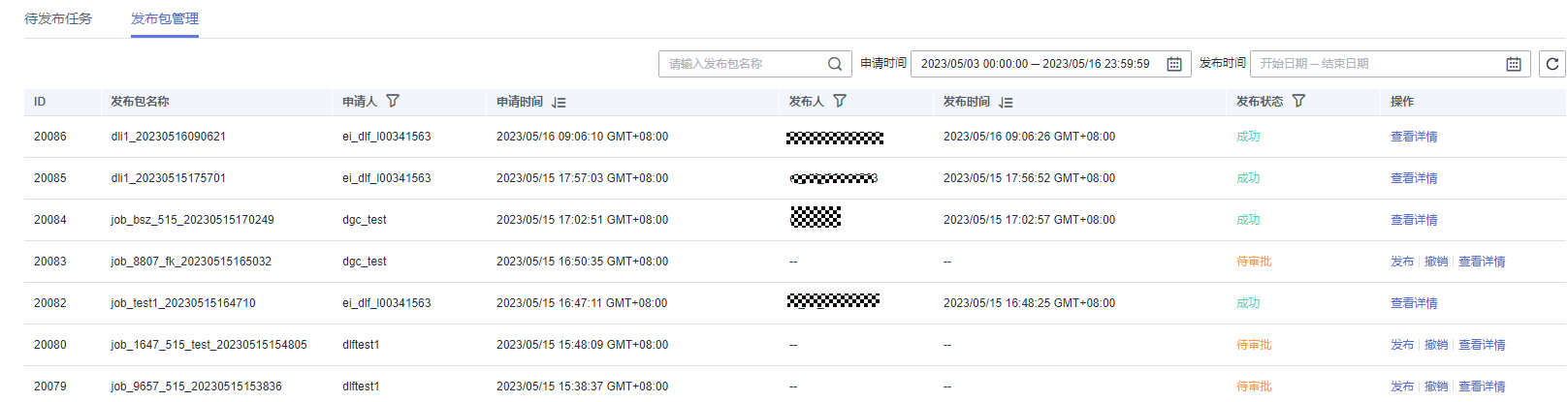Image resolution: width=1568 pixels, height=402 pixels.
Task: Open 发布状态 filter dropdown
Action: 1298,101
